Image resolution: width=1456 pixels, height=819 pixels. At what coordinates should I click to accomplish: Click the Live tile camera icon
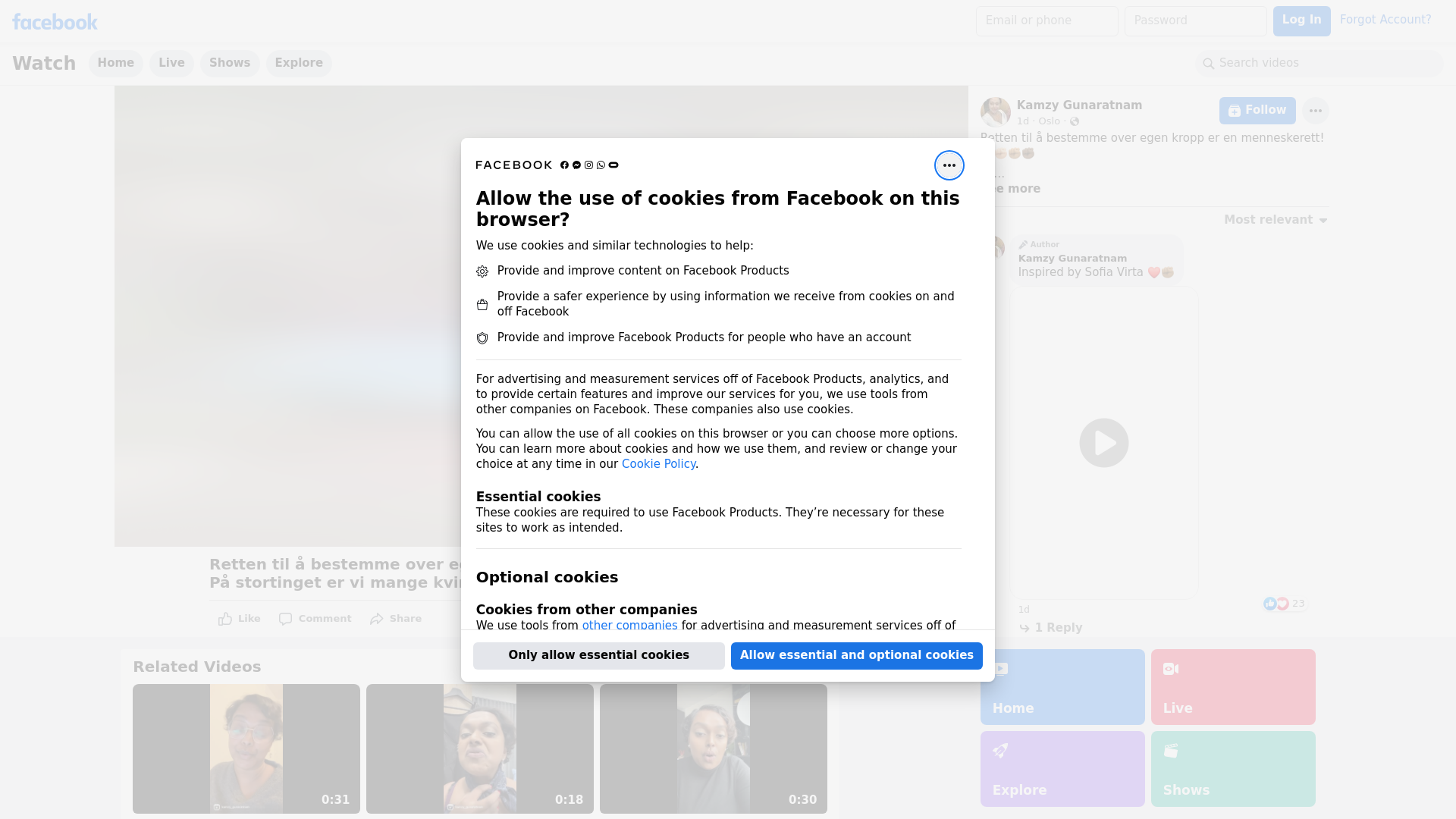coord(1171,669)
